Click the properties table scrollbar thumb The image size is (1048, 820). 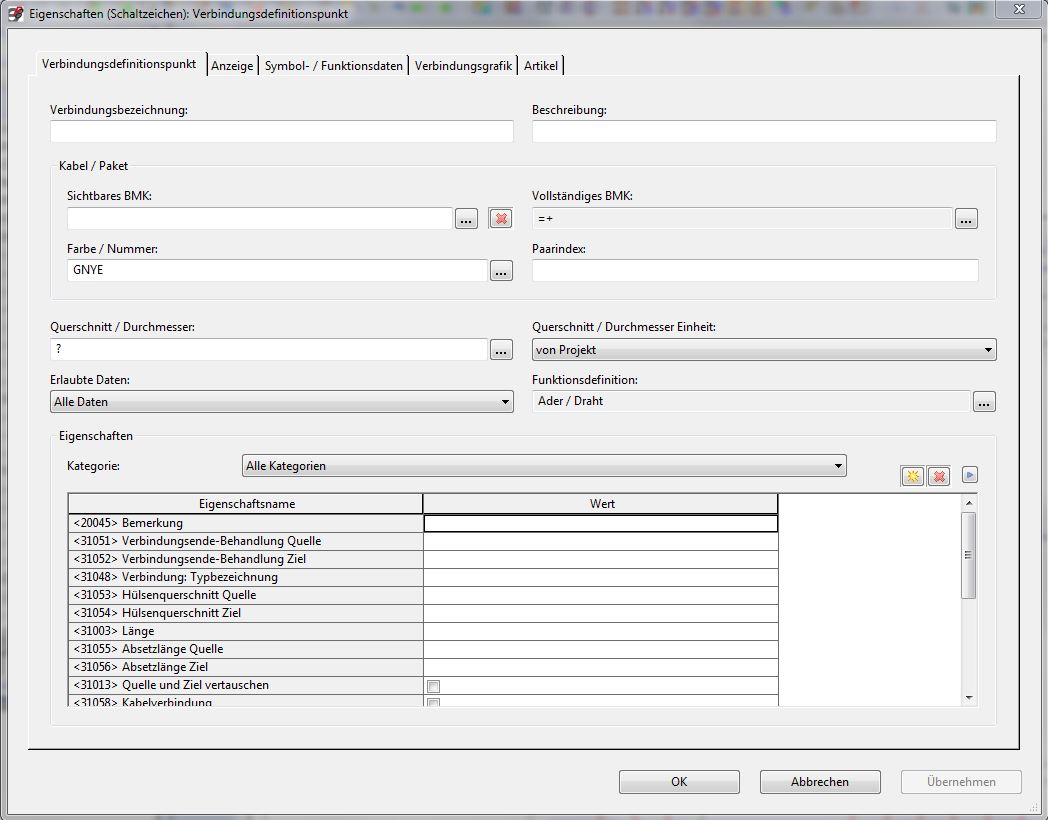tap(968, 555)
